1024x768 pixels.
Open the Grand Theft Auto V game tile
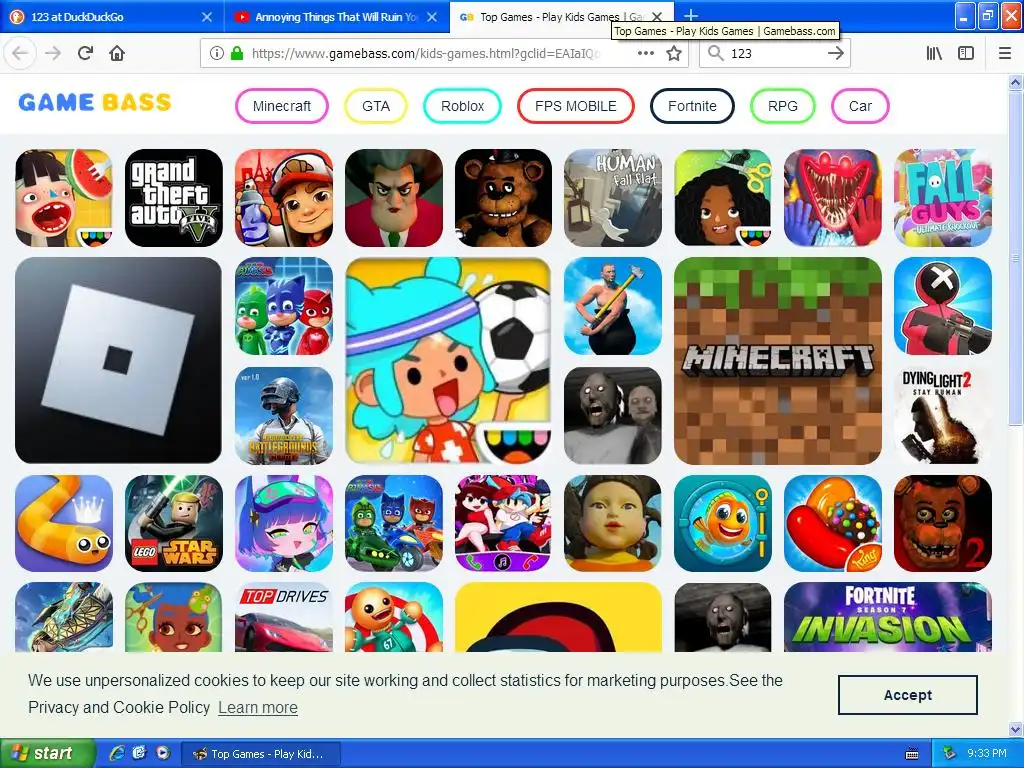coord(174,198)
